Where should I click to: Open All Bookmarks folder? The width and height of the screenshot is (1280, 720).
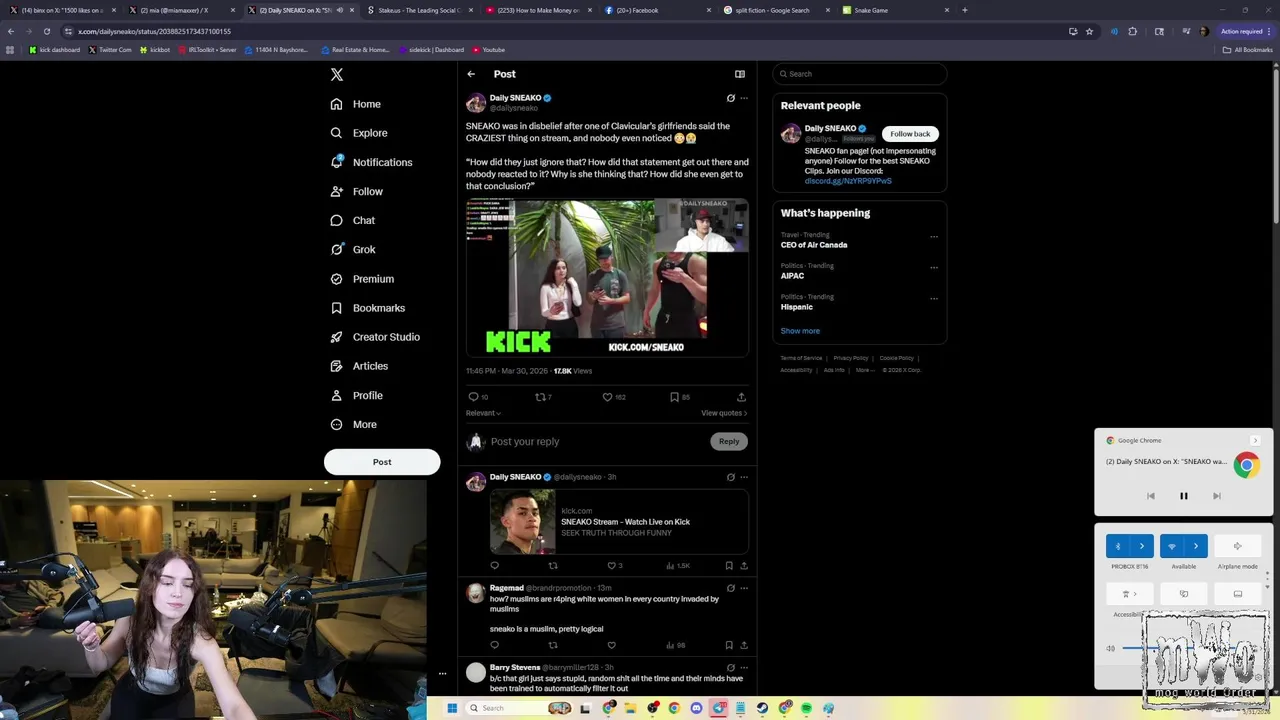(x=1247, y=49)
